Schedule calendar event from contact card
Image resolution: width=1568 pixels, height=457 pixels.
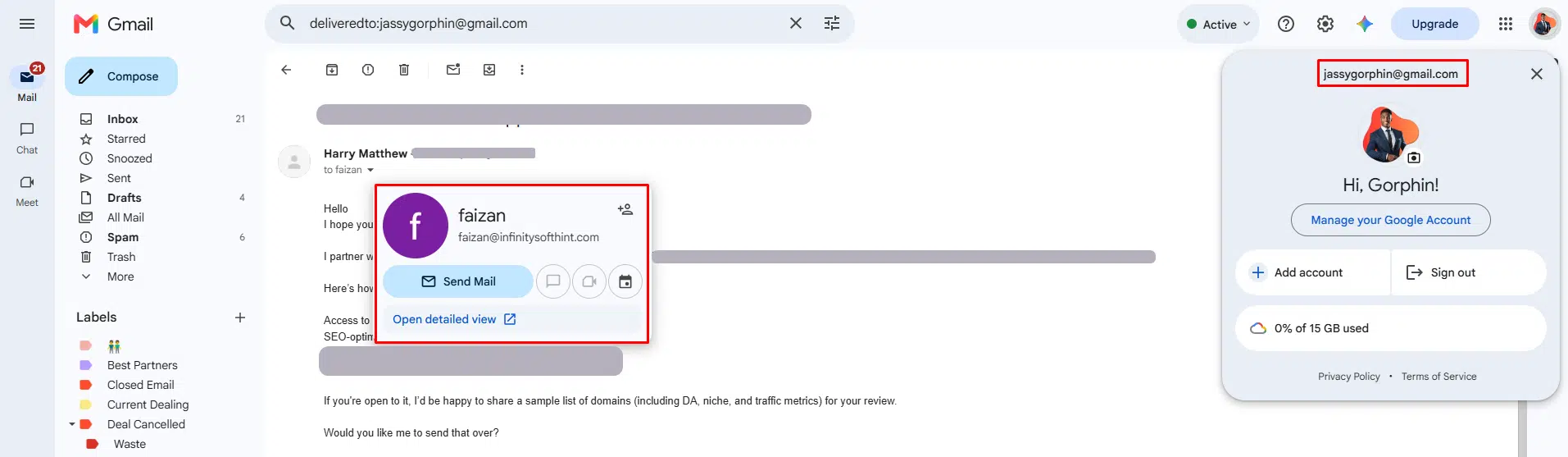coord(625,281)
